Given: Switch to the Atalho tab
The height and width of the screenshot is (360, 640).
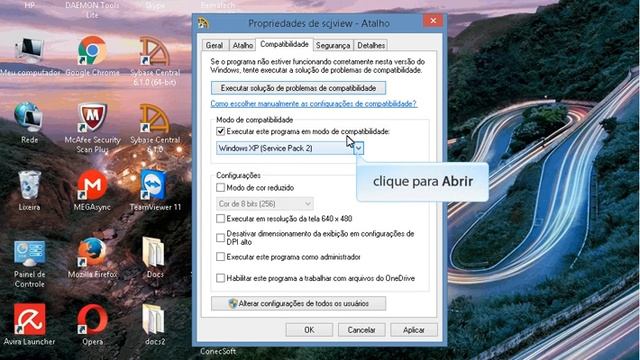Looking at the screenshot, I should [242, 45].
